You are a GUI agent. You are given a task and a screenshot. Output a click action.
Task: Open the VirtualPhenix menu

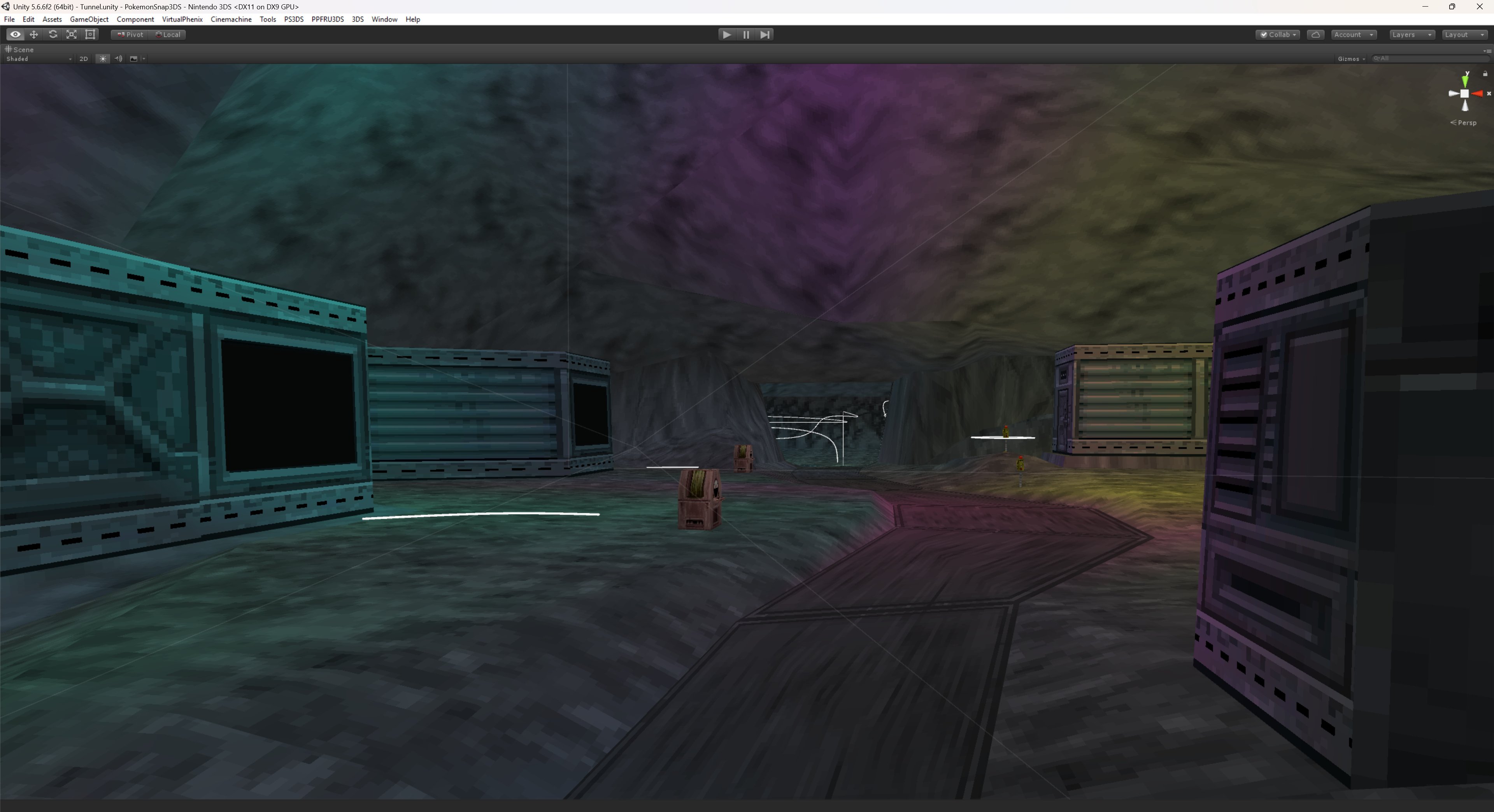coord(182,19)
